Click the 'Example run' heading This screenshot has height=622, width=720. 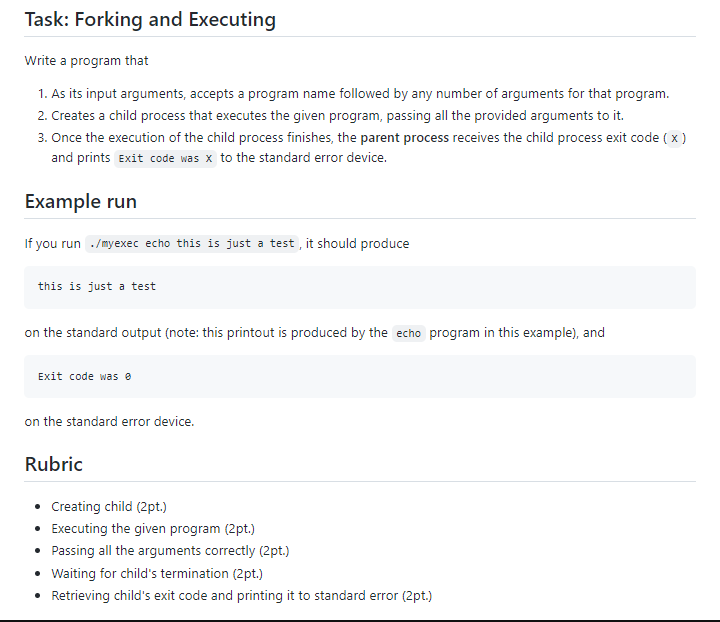81,202
